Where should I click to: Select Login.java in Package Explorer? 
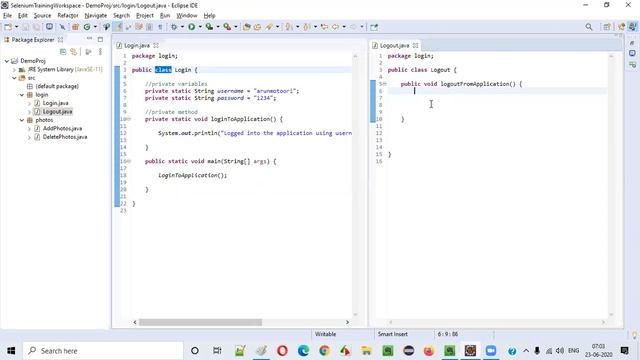56,103
